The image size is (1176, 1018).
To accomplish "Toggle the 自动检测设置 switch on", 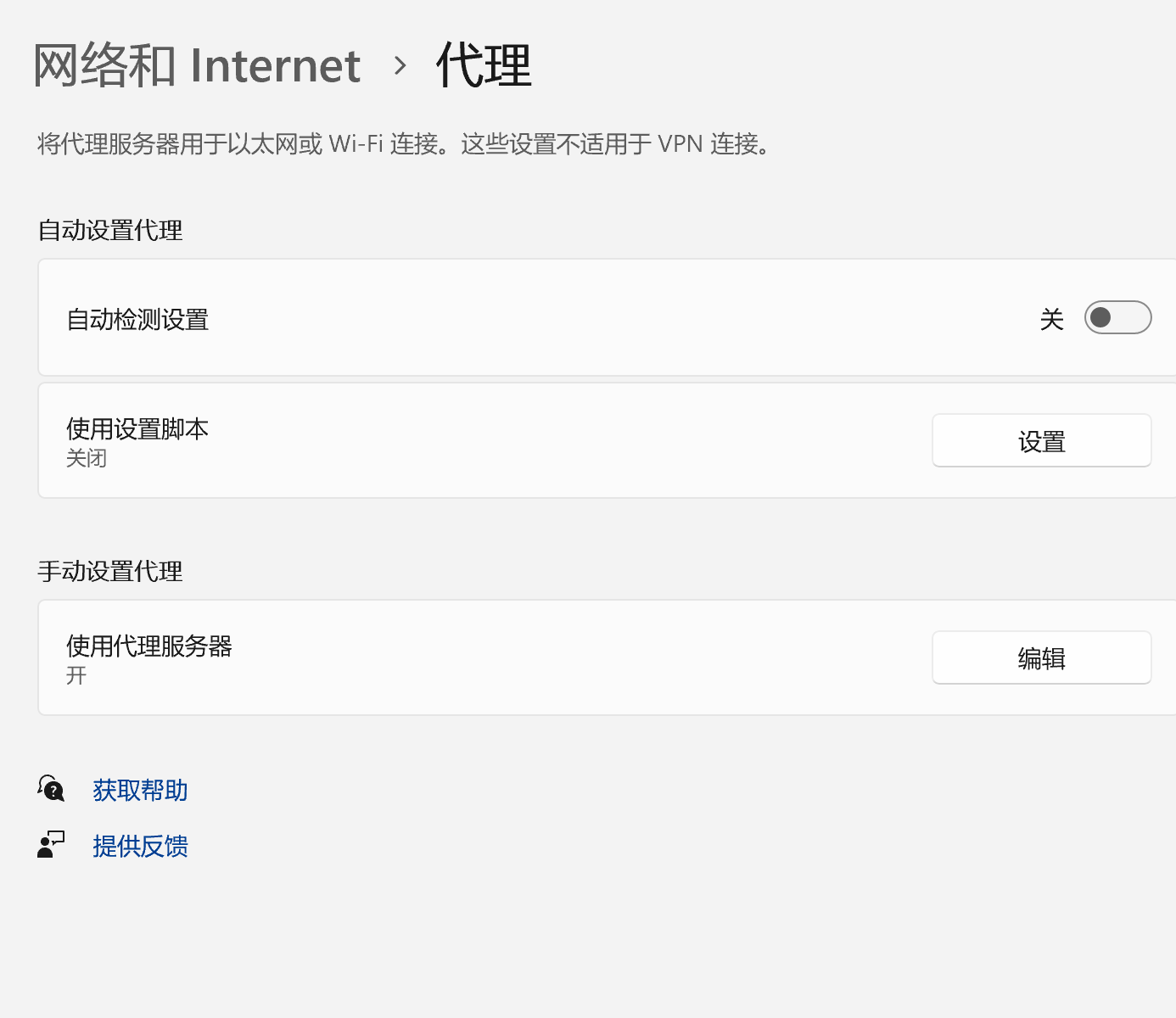I will tap(1117, 318).
